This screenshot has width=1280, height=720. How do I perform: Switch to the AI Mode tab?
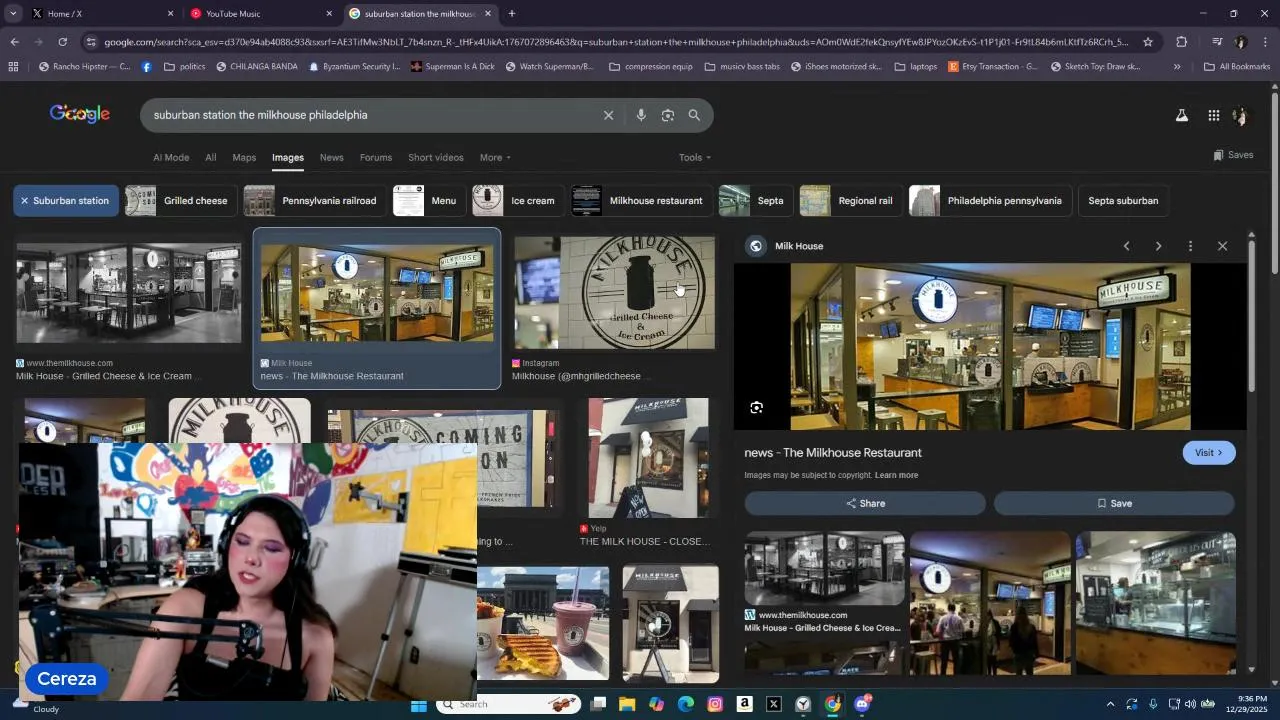(171, 158)
